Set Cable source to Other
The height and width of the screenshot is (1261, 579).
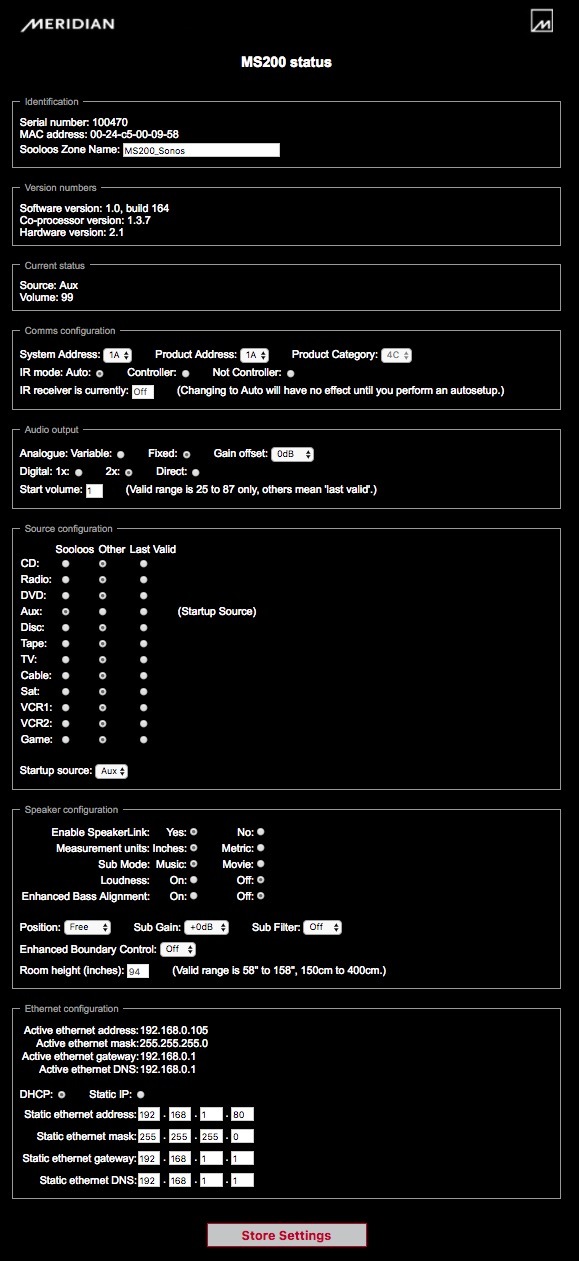pyautogui.click(x=103, y=675)
